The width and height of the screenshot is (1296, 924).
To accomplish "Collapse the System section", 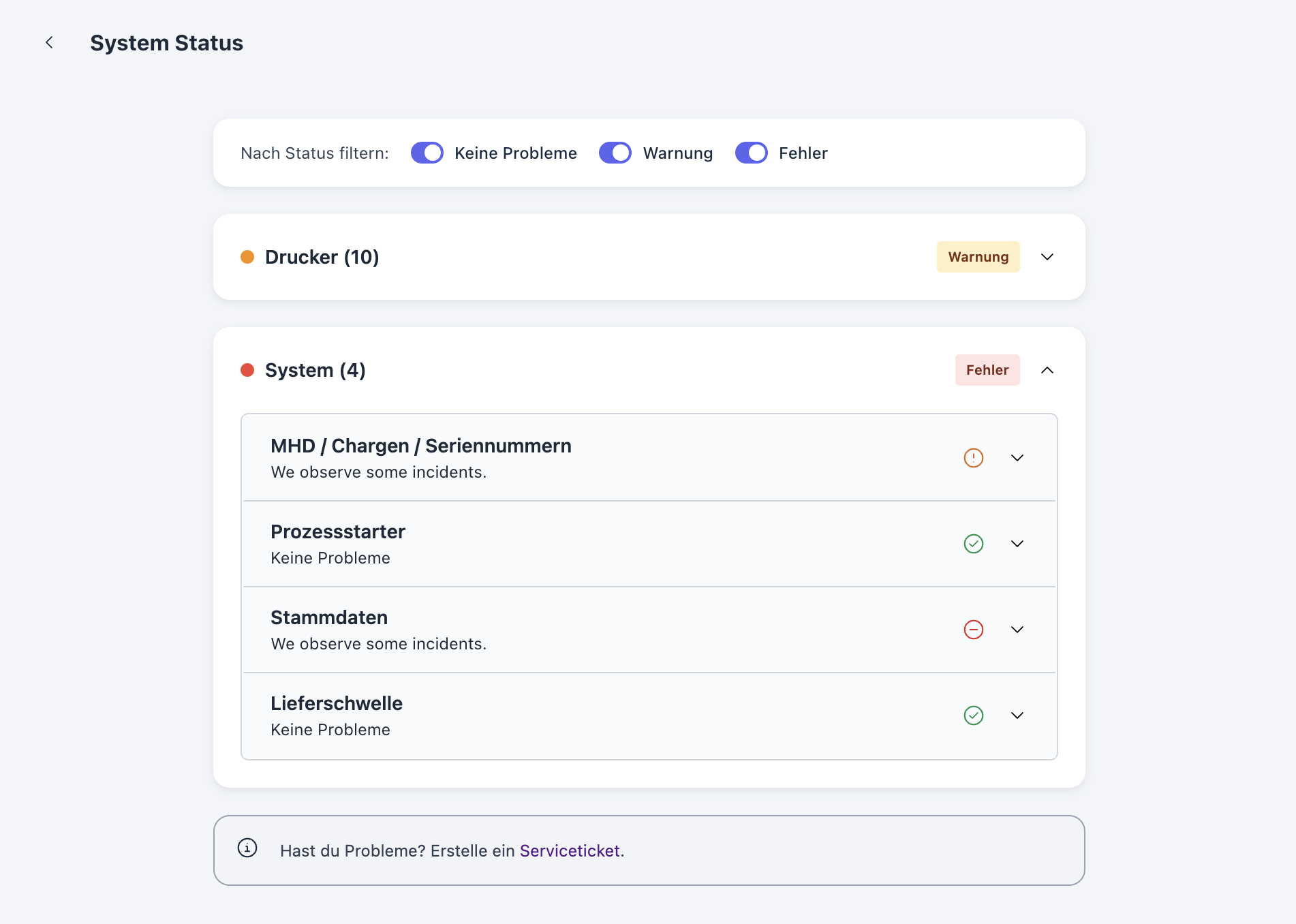I will tap(1047, 370).
